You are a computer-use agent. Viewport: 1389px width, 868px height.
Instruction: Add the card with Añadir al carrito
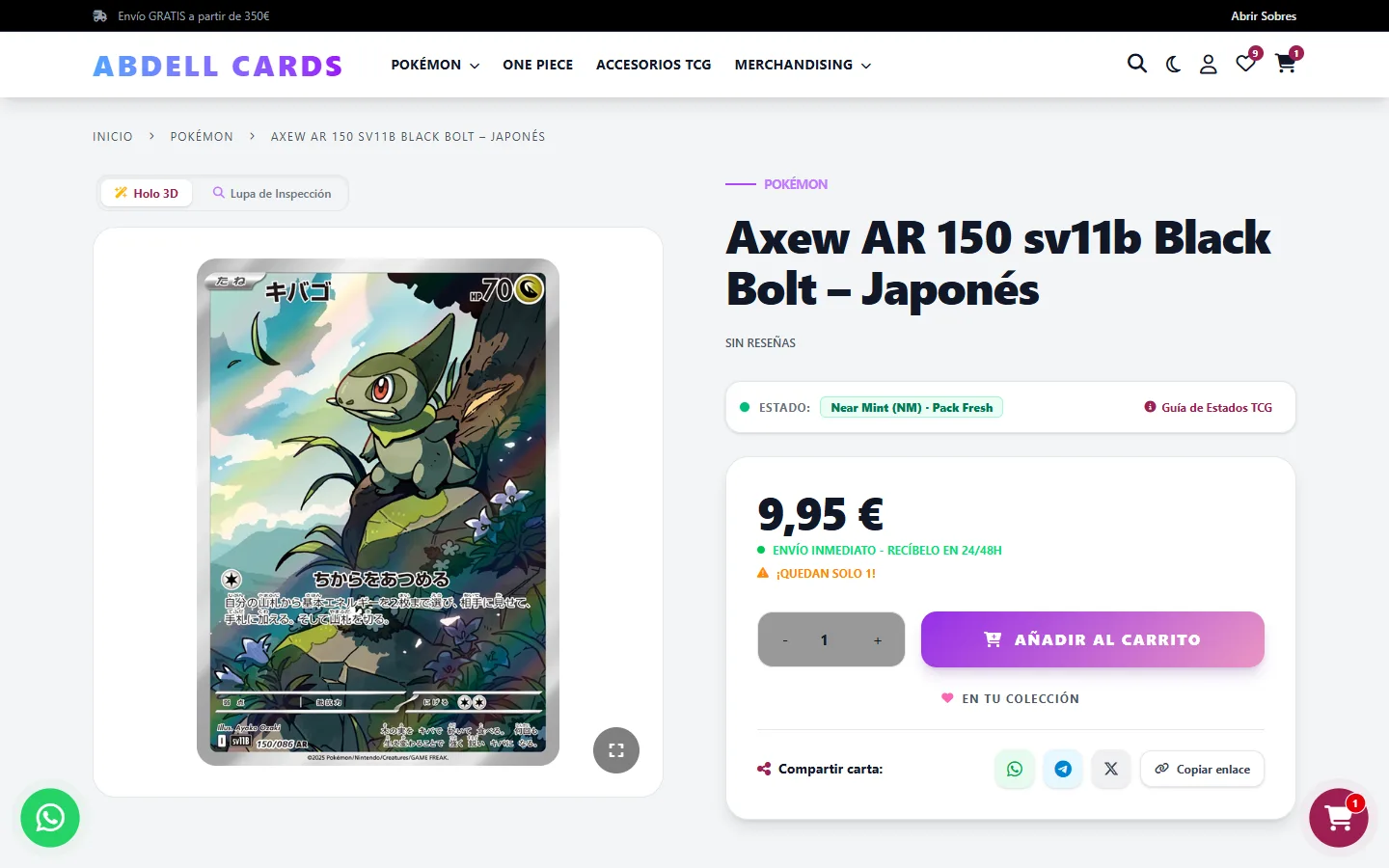pyautogui.click(x=1092, y=639)
